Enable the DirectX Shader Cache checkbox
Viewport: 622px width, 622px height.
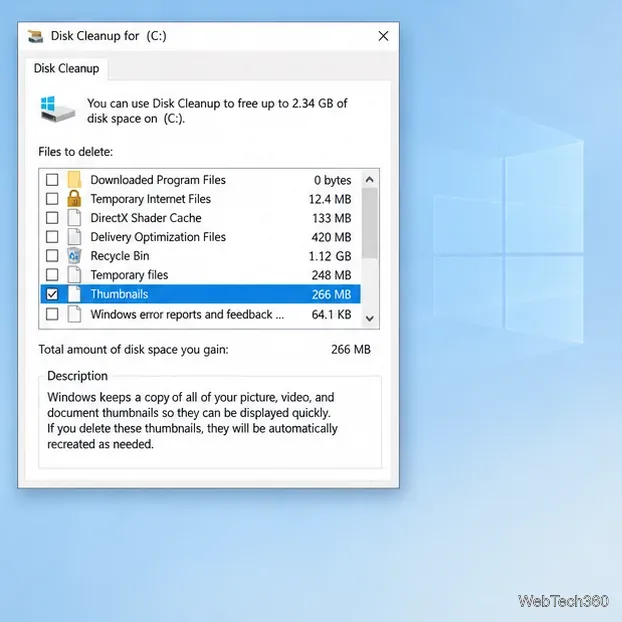(52, 218)
